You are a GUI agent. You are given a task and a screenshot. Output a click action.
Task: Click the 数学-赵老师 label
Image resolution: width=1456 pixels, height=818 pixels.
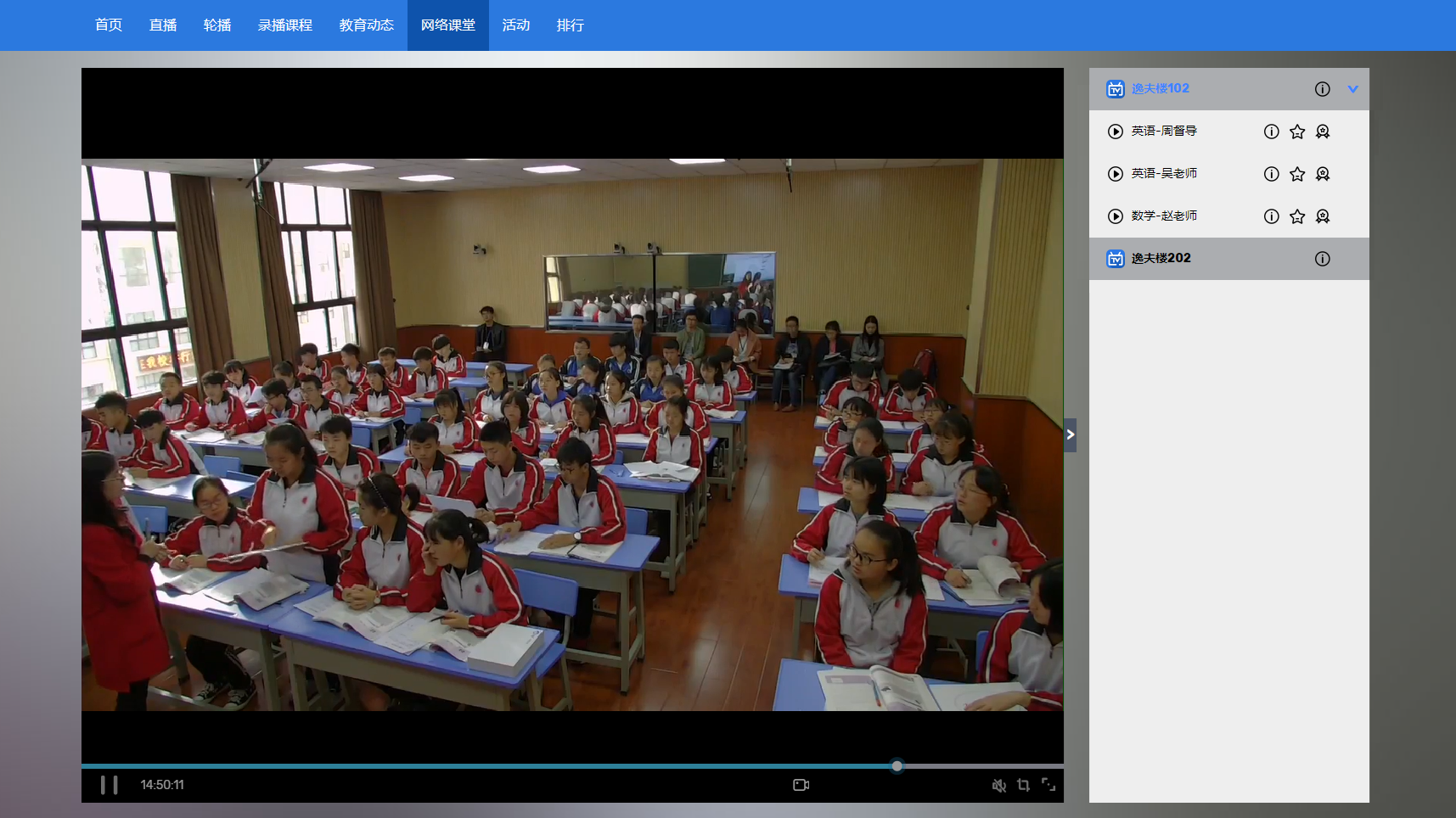point(1164,216)
